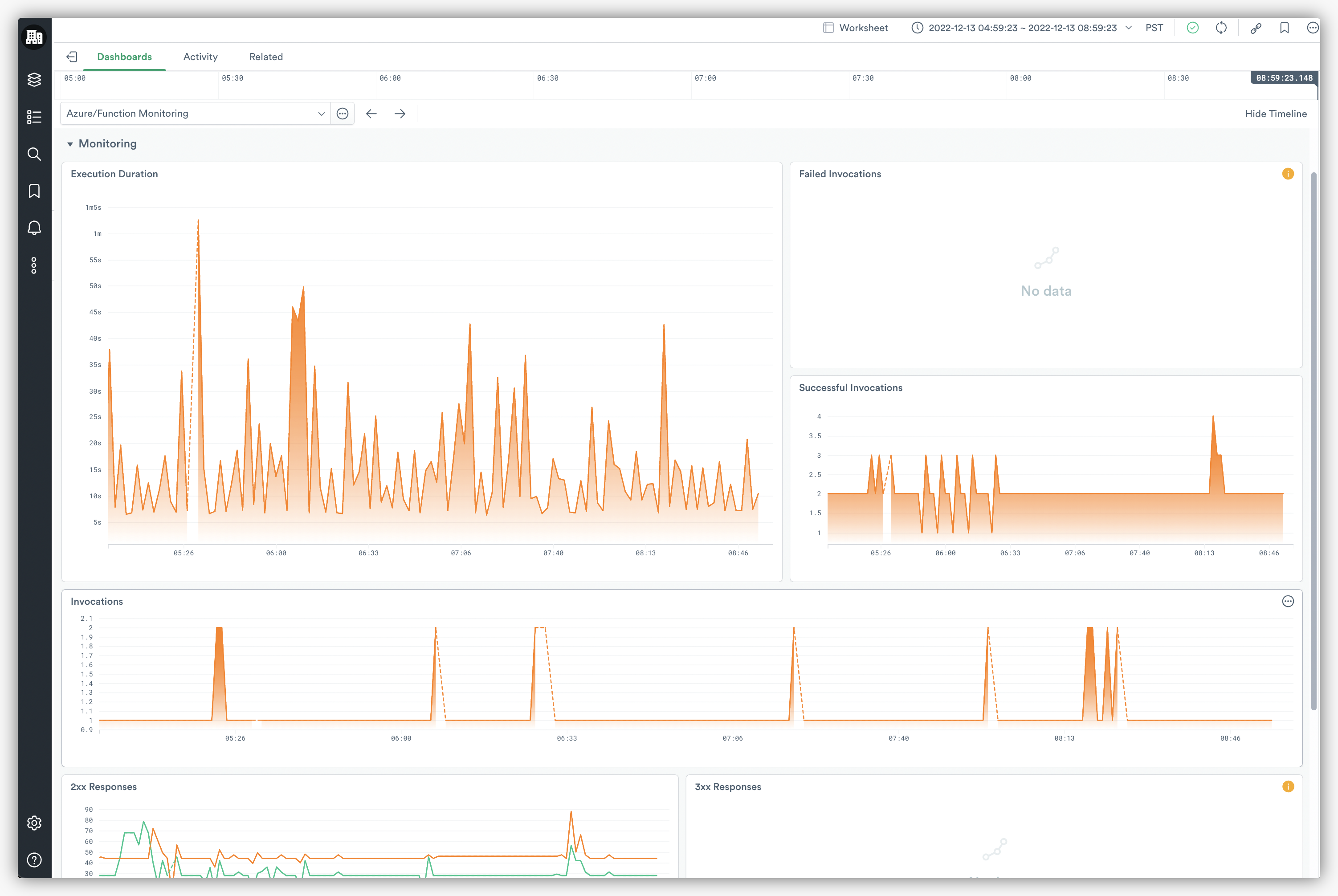The height and width of the screenshot is (896, 1338).
Task: Click the 3.5 axis label in Successful Invocations
Action: [815, 436]
